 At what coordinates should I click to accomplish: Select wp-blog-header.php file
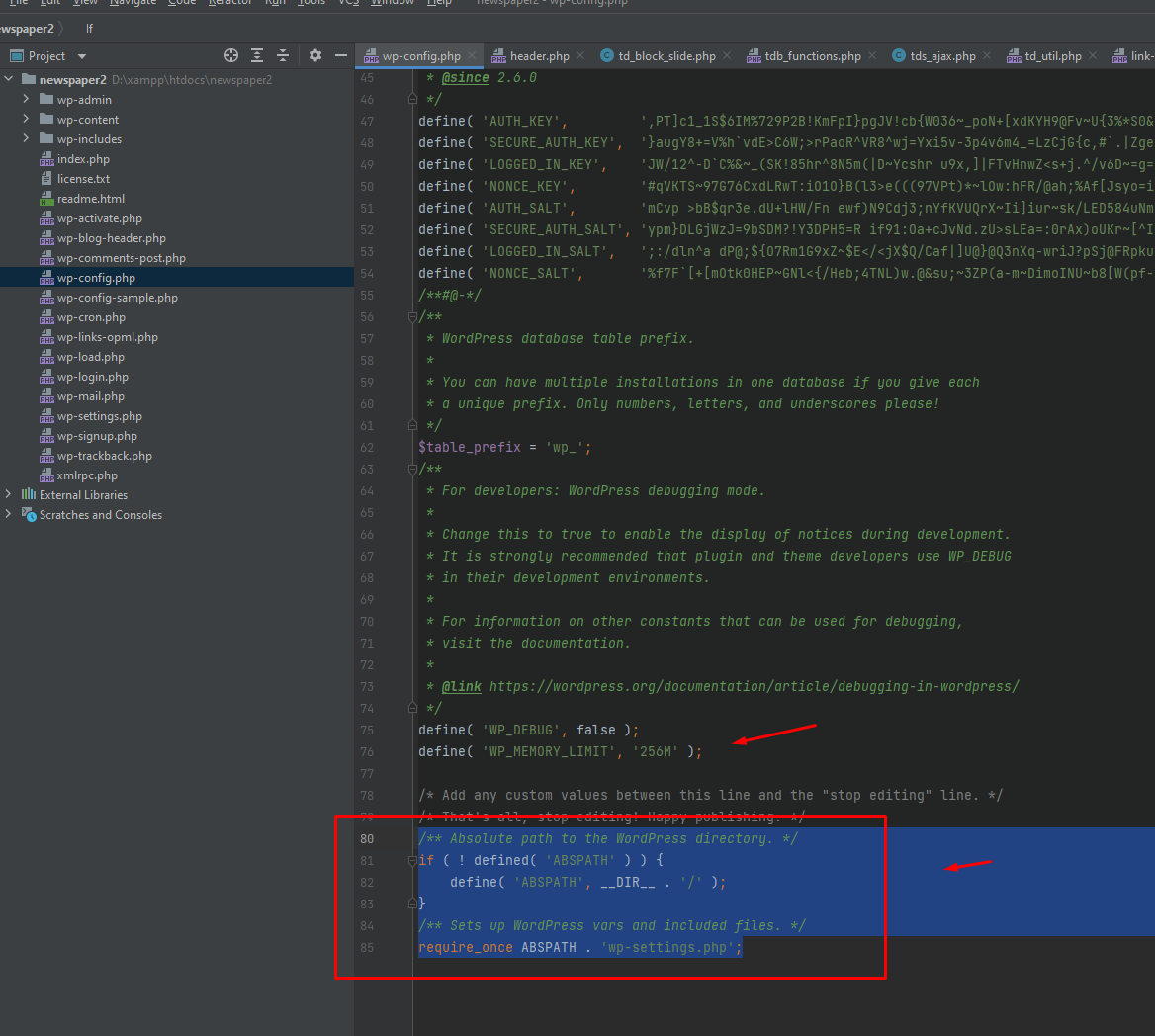111,238
